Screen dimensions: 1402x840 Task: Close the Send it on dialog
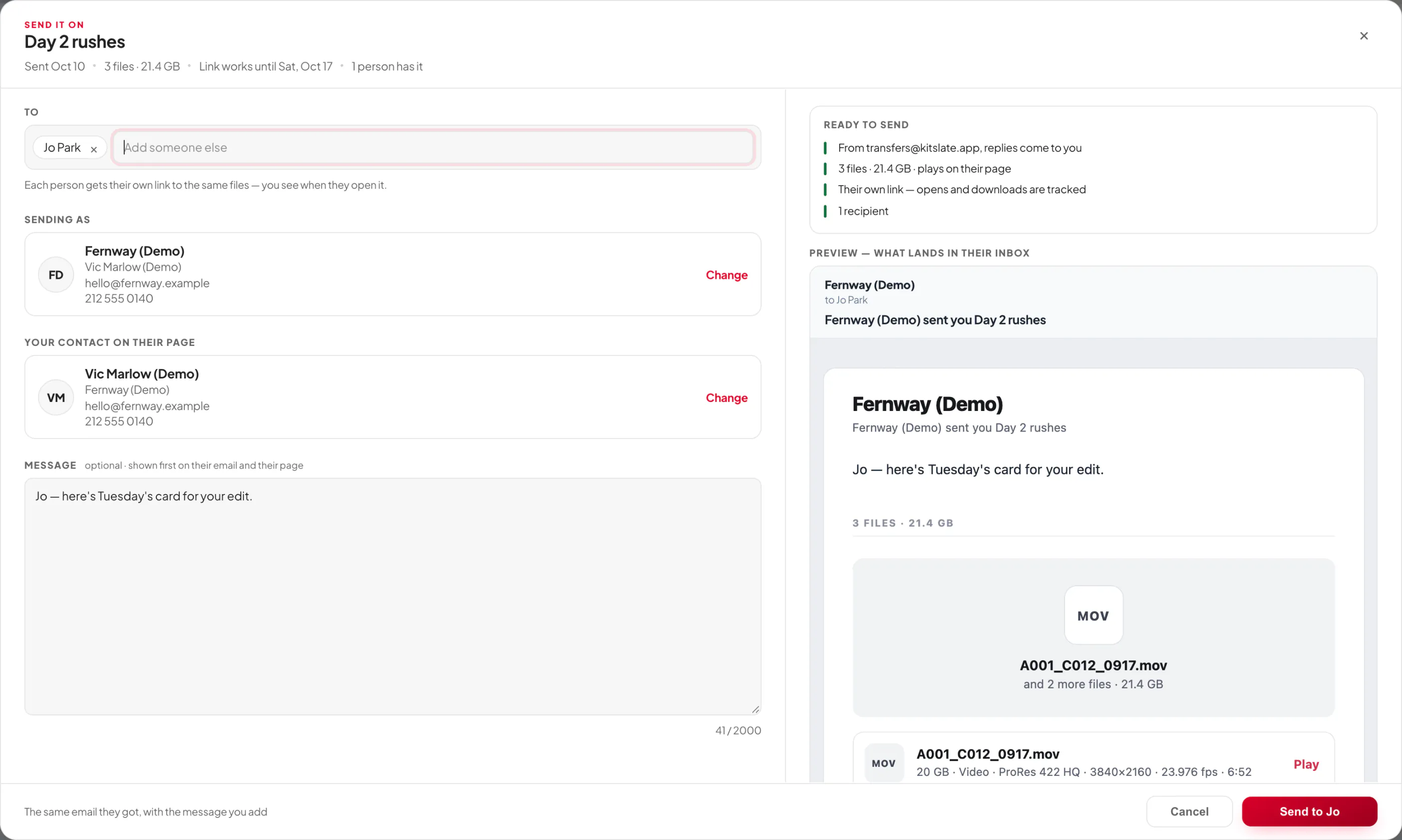point(1363,36)
